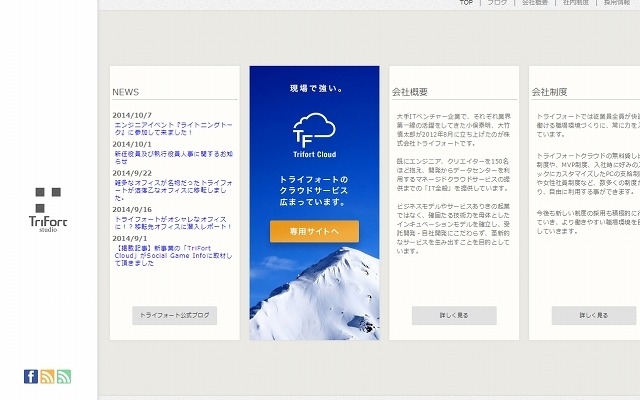This screenshot has width=640, height=400.
Task: Click the 大手ITベンチャー企業で paragraph
Action: pos(453,130)
